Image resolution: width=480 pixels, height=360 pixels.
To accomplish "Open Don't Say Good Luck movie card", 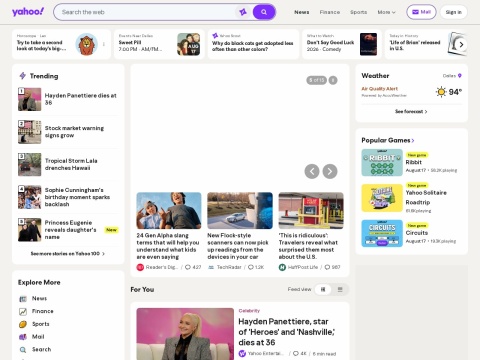I will pos(342,44).
